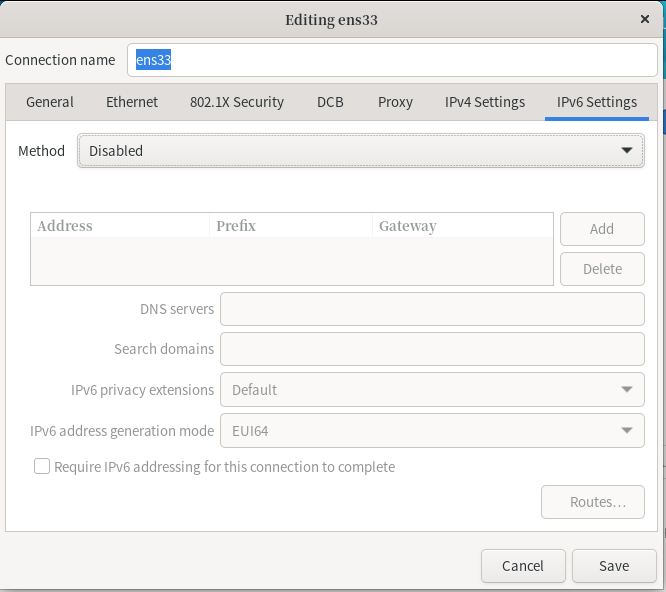The width and height of the screenshot is (666, 592).
Task: Go to 802.1X Security tab
Action: click(237, 102)
